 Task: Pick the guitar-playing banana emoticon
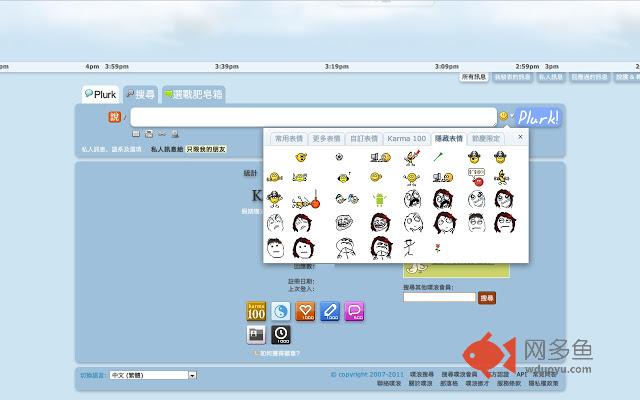pyautogui.click(x=412, y=157)
